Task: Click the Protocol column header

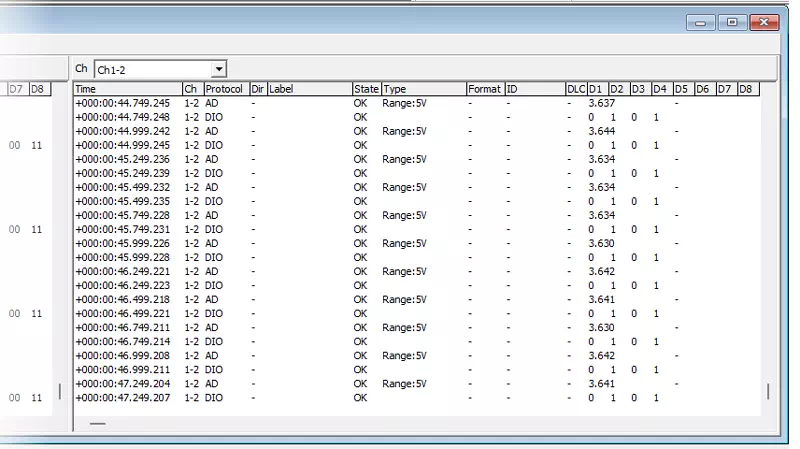Action: (225, 89)
